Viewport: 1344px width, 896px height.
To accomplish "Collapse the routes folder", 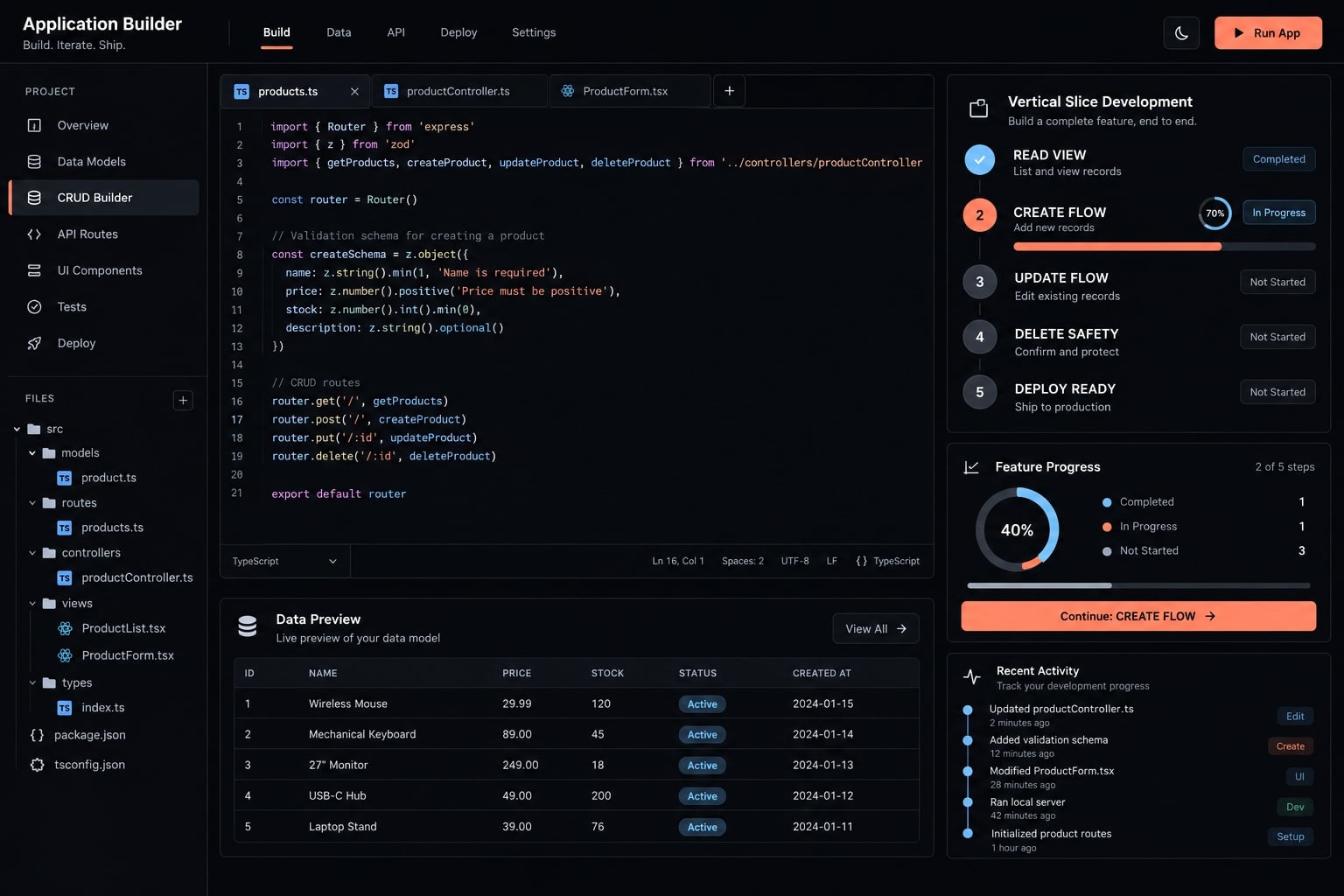I will point(32,503).
